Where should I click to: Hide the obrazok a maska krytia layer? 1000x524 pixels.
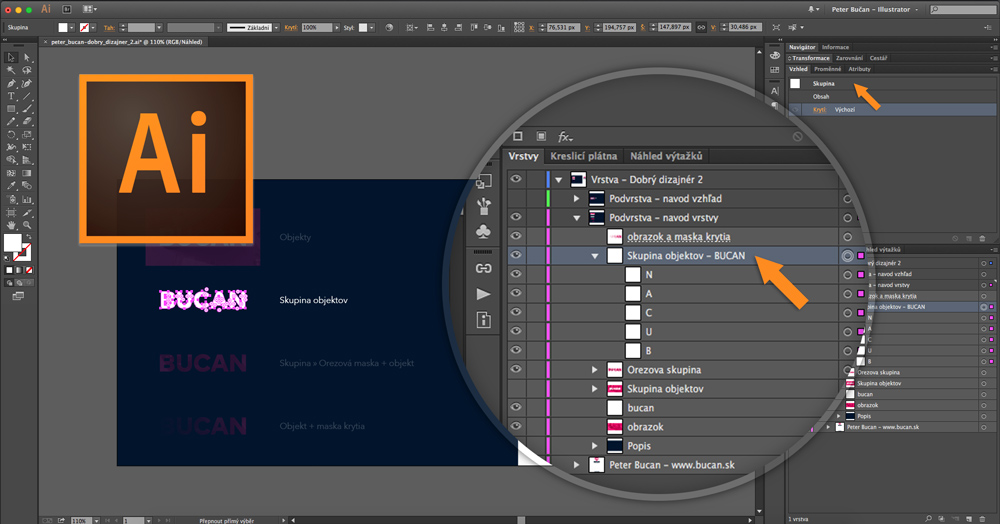tap(515, 236)
